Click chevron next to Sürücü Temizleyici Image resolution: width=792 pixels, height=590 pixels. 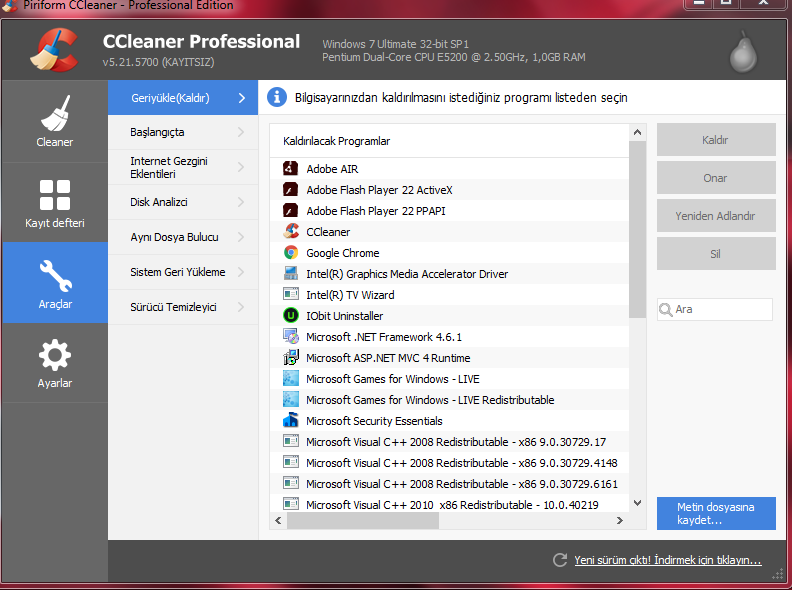coord(240,307)
